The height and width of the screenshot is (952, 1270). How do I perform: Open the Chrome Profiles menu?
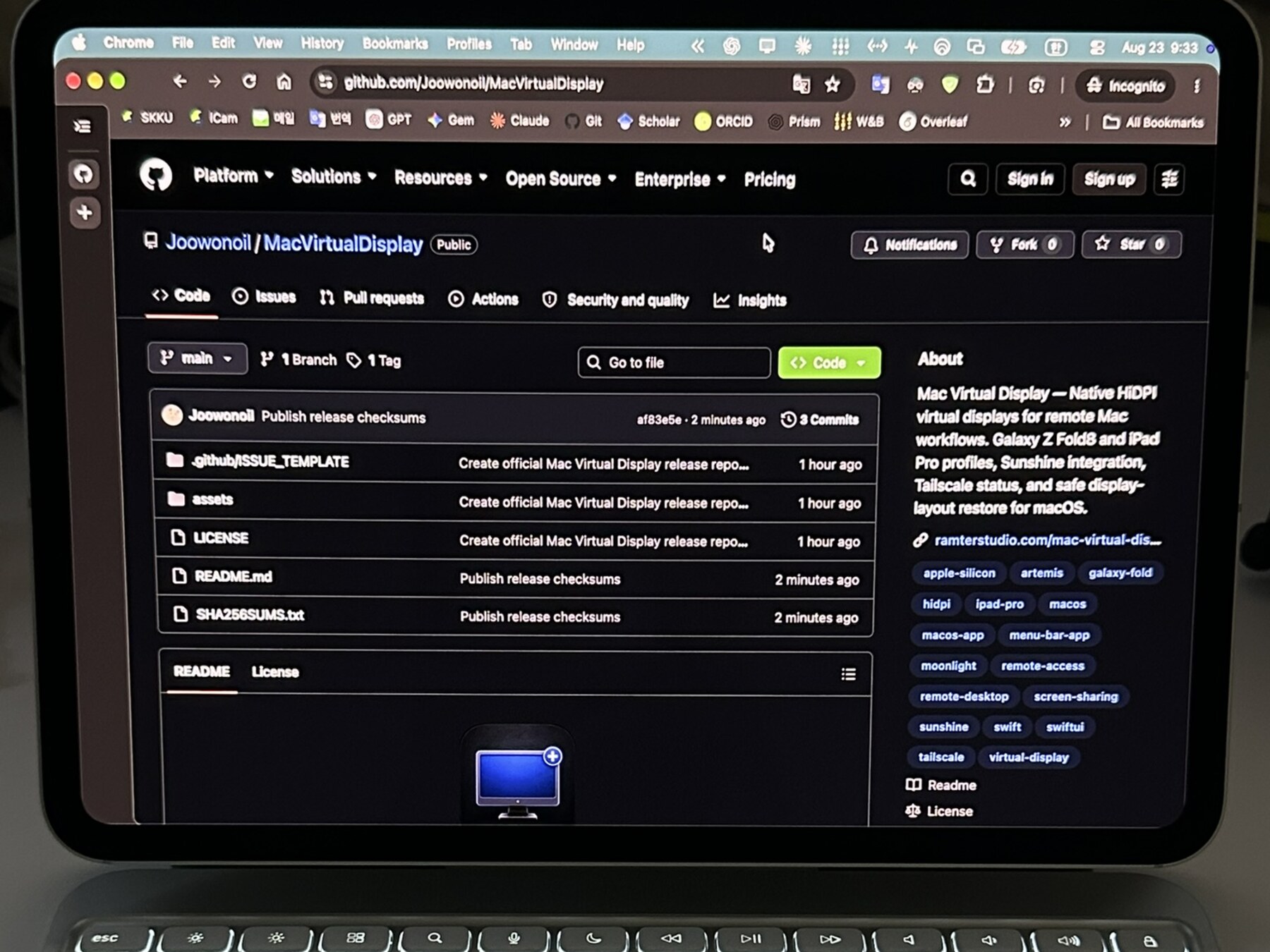coord(469,44)
